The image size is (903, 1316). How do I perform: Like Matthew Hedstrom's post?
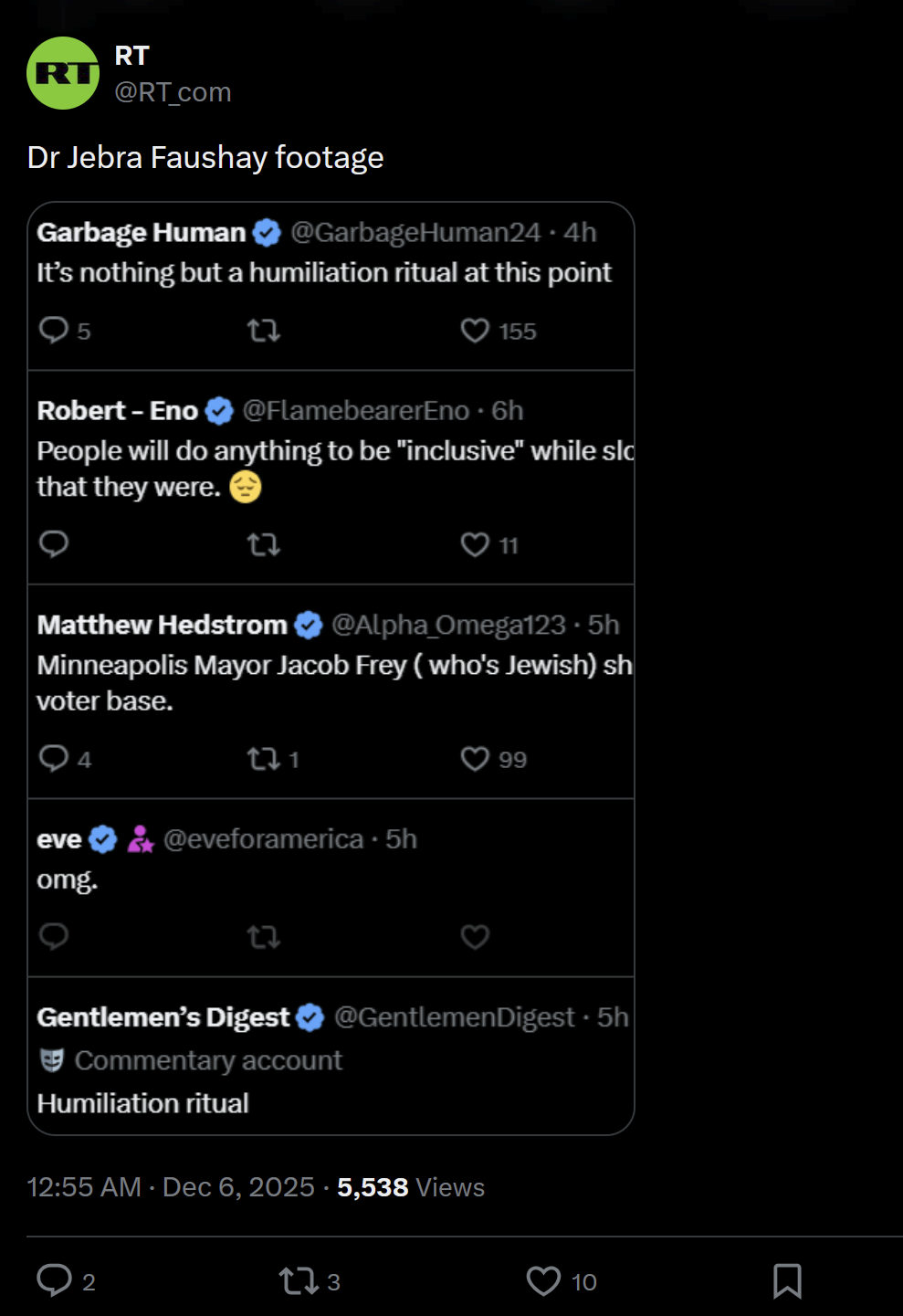475,759
